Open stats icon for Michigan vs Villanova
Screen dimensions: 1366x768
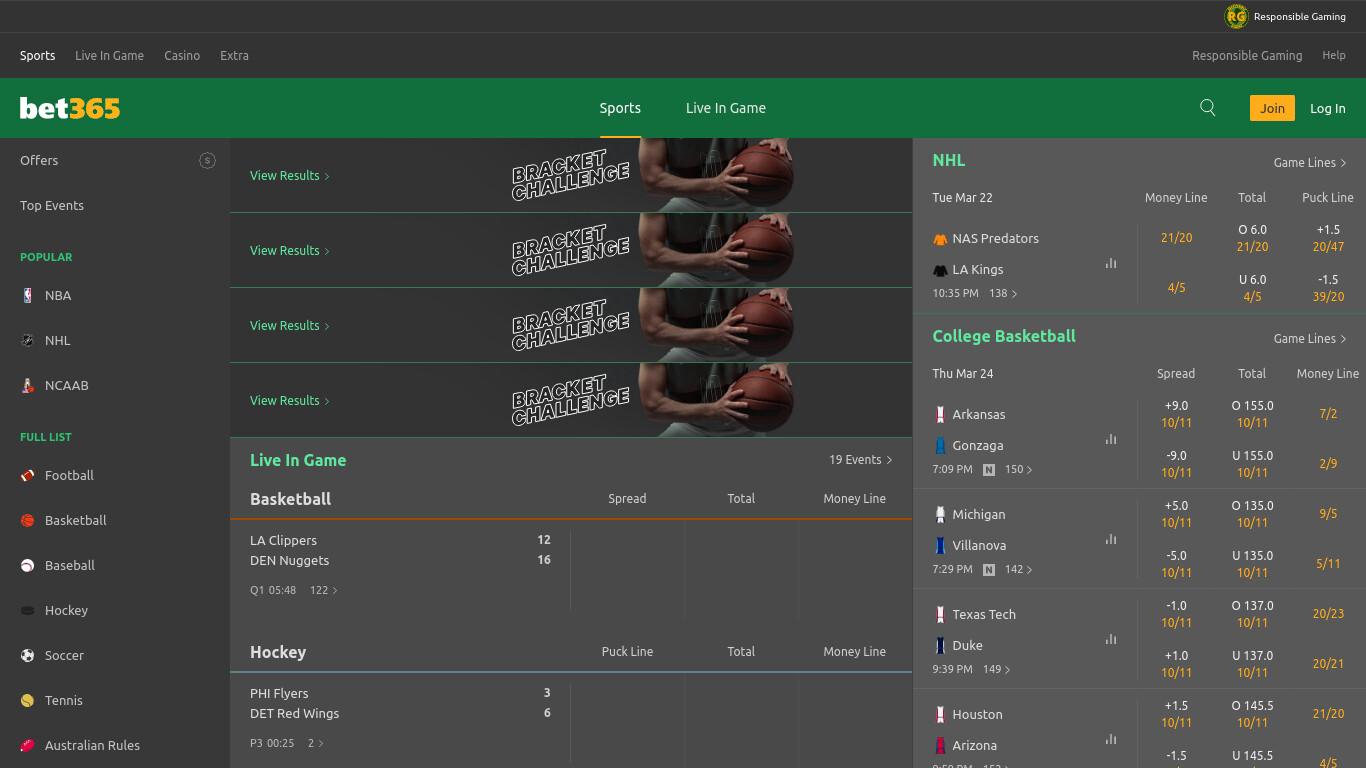(1111, 540)
